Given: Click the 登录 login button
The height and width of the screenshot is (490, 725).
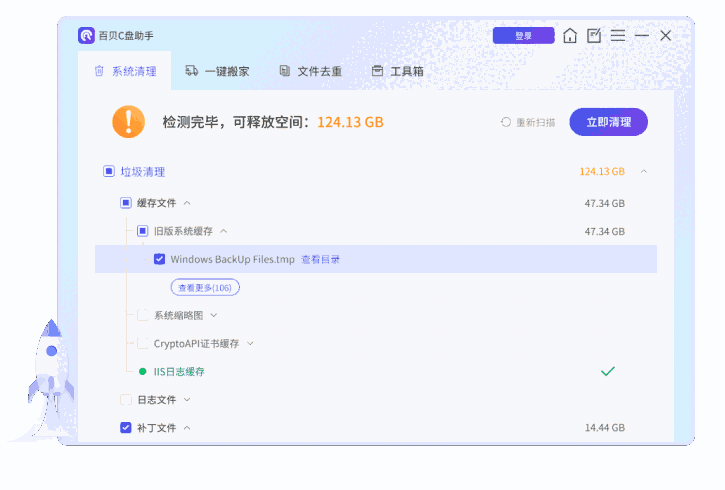Looking at the screenshot, I should point(523,35).
